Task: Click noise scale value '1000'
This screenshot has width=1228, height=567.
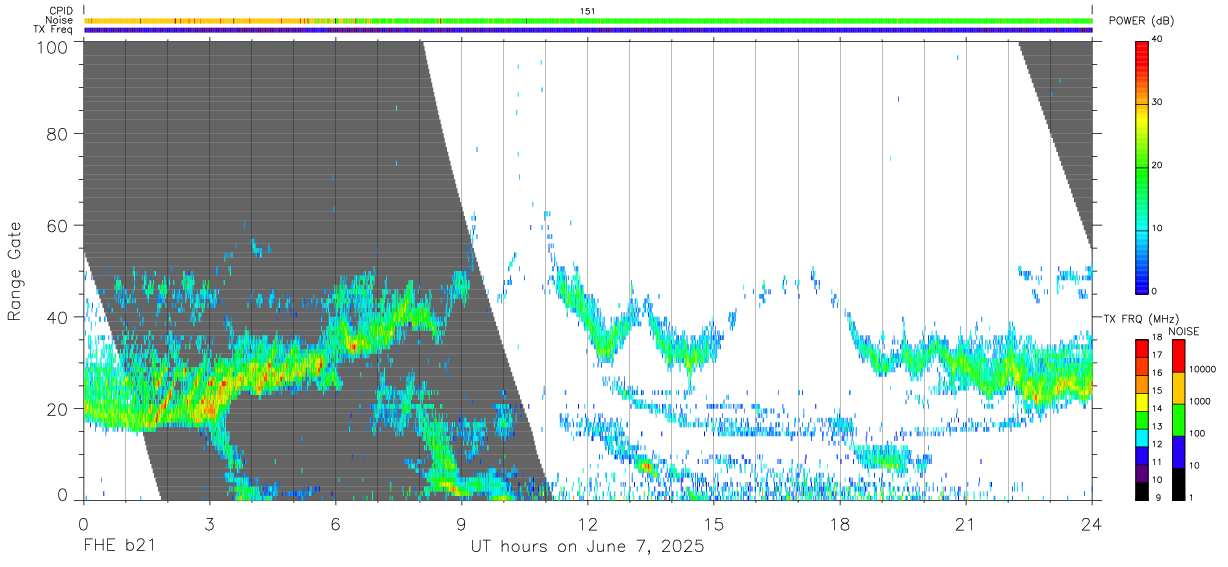Action: 1198,401
